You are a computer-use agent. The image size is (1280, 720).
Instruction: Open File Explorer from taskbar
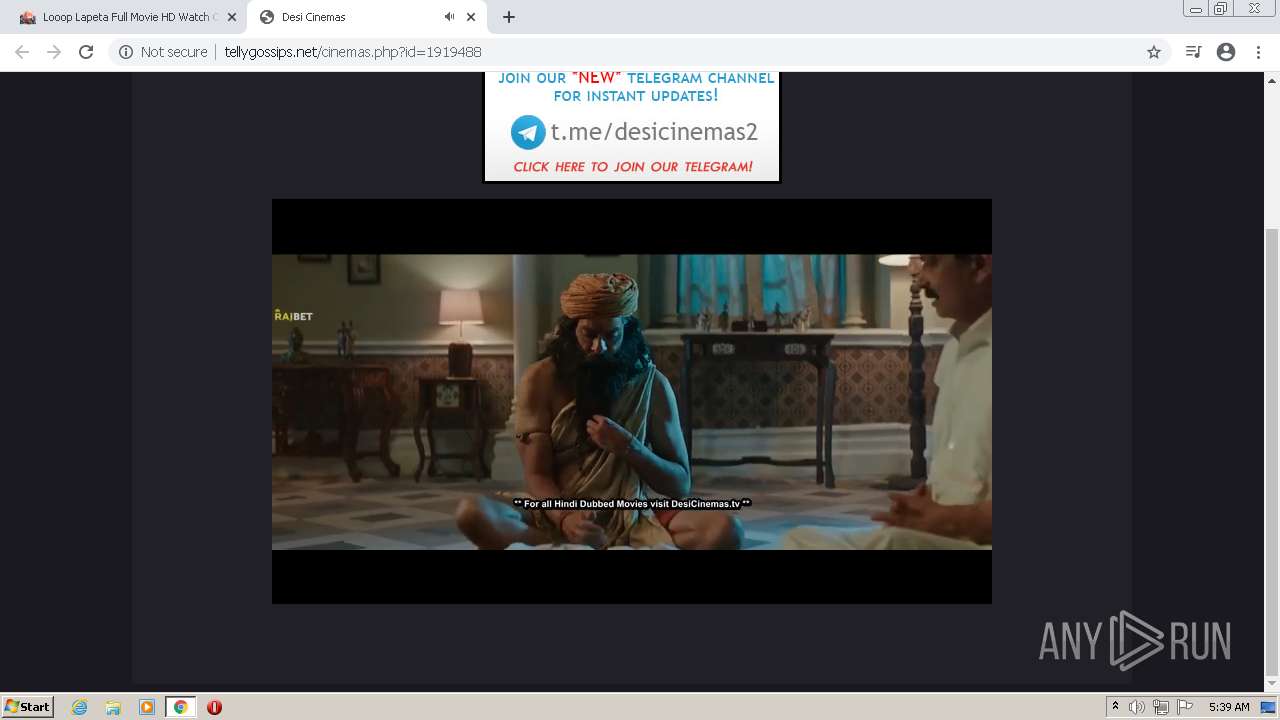pos(113,707)
